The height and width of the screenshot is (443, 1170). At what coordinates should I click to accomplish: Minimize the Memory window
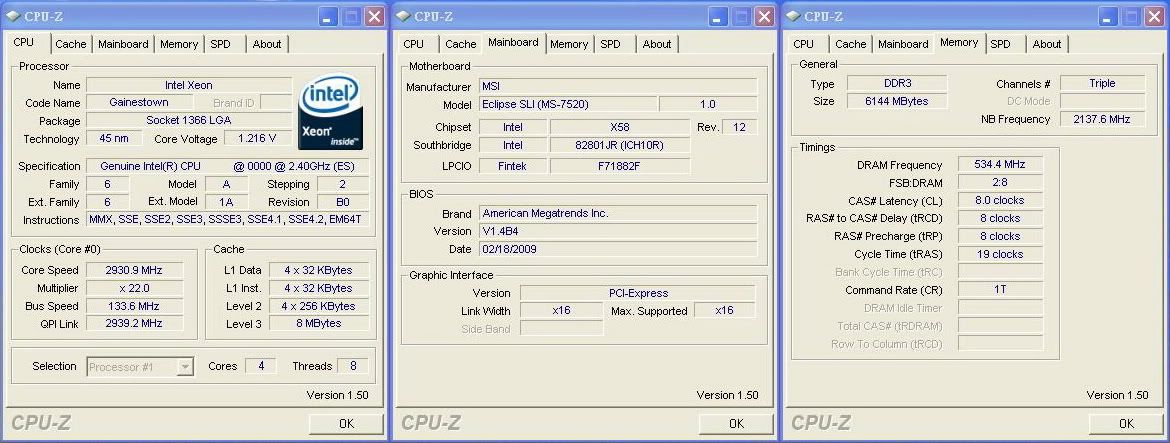[x=1109, y=16]
